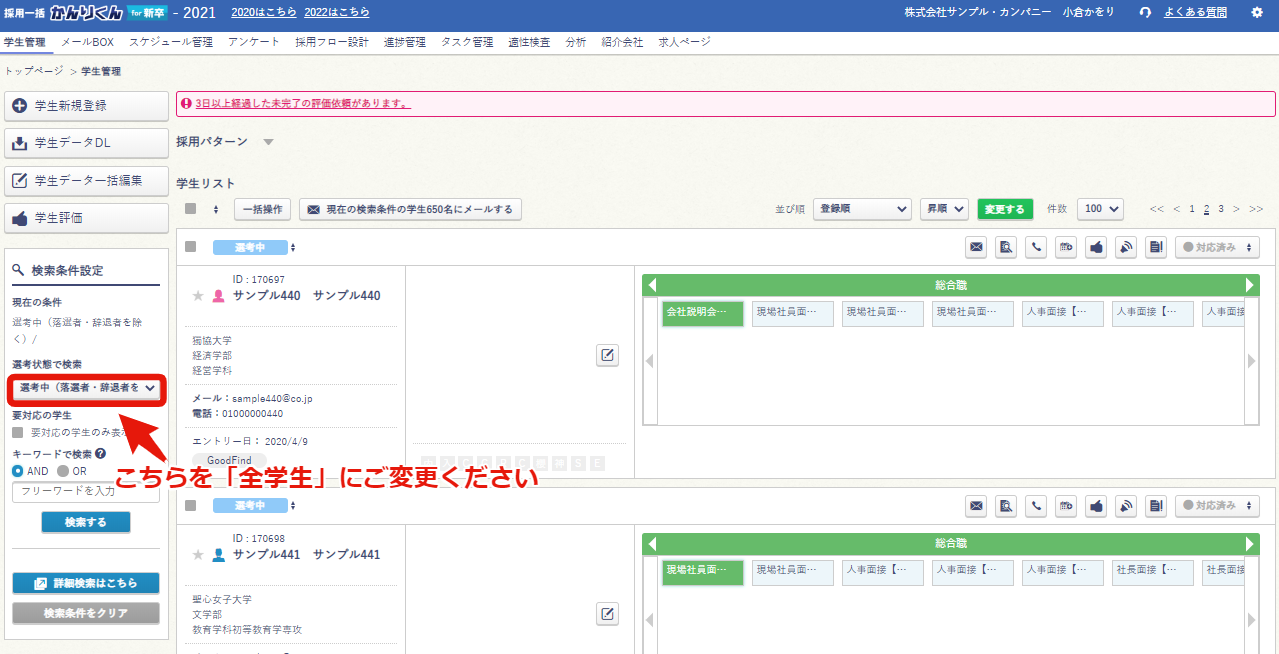Select the OR radio button
This screenshot has width=1279, height=654.
[x=64, y=471]
